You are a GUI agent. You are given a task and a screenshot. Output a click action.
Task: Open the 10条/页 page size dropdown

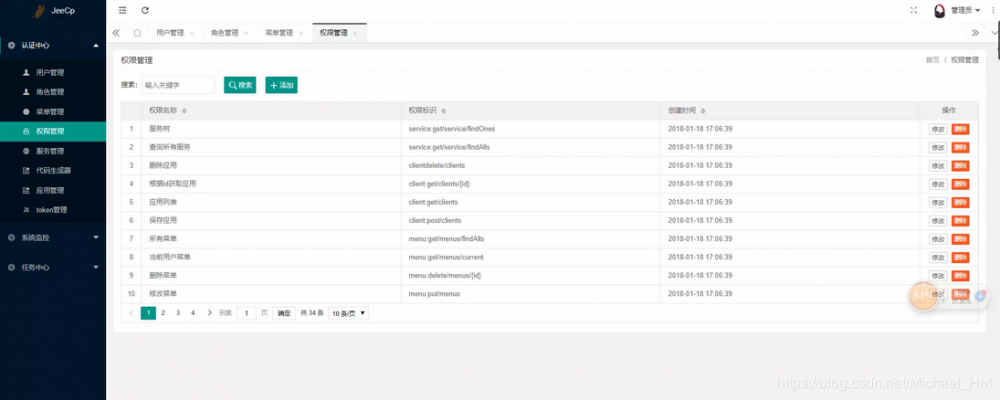(x=348, y=313)
